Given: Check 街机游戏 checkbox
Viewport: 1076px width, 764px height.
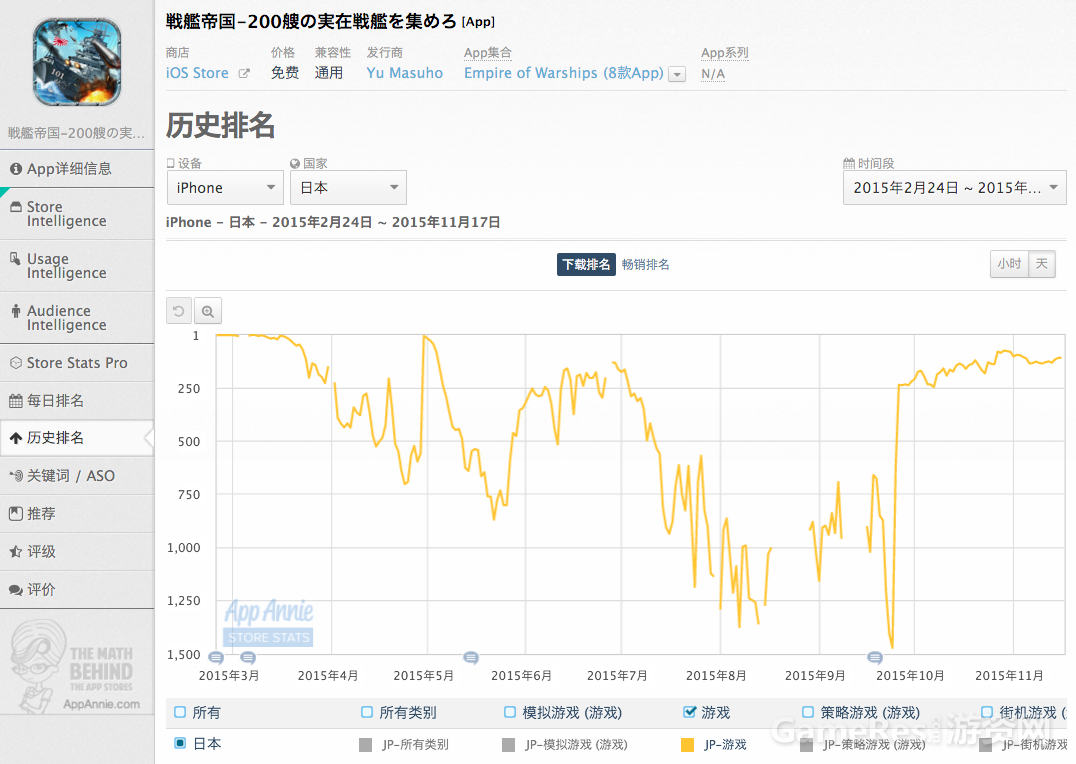Looking at the screenshot, I should (x=987, y=712).
